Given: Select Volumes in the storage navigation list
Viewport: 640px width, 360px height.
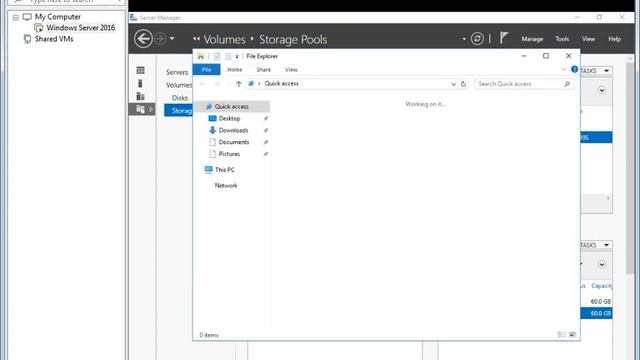Looking at the screenshot, I should click(179, 85).
